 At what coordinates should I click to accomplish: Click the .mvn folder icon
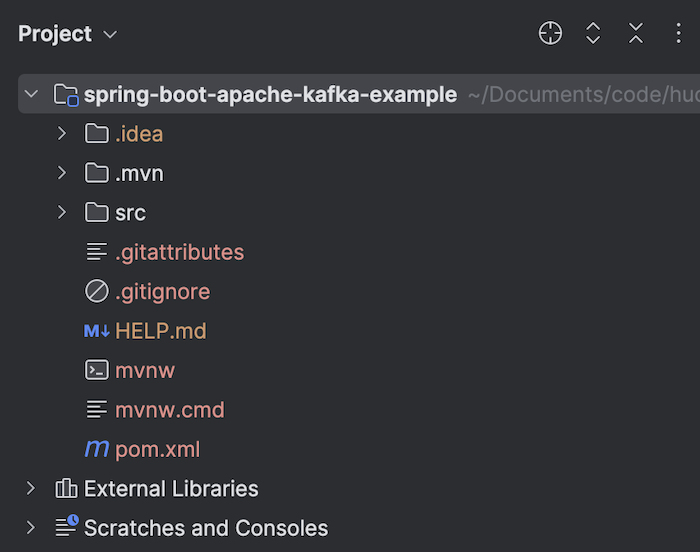(x=96, y=173)
